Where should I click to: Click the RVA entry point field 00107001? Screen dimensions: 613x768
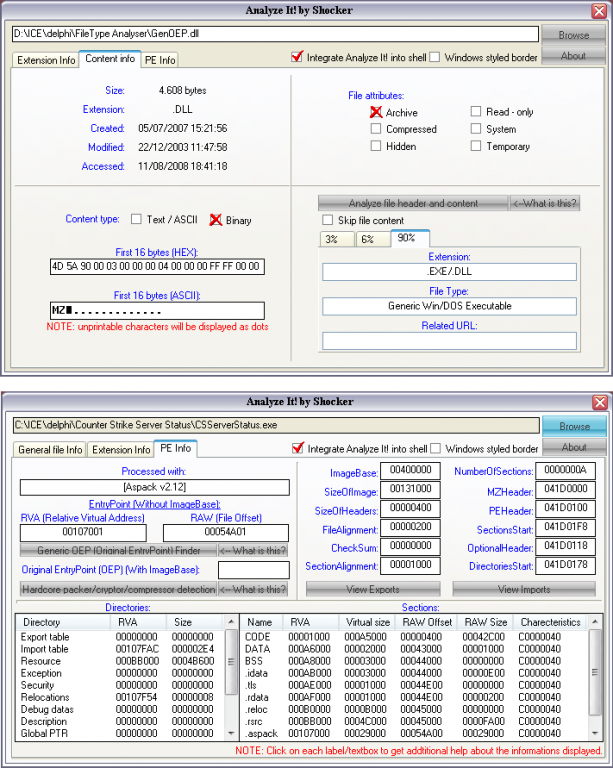(x=83, y=532)
